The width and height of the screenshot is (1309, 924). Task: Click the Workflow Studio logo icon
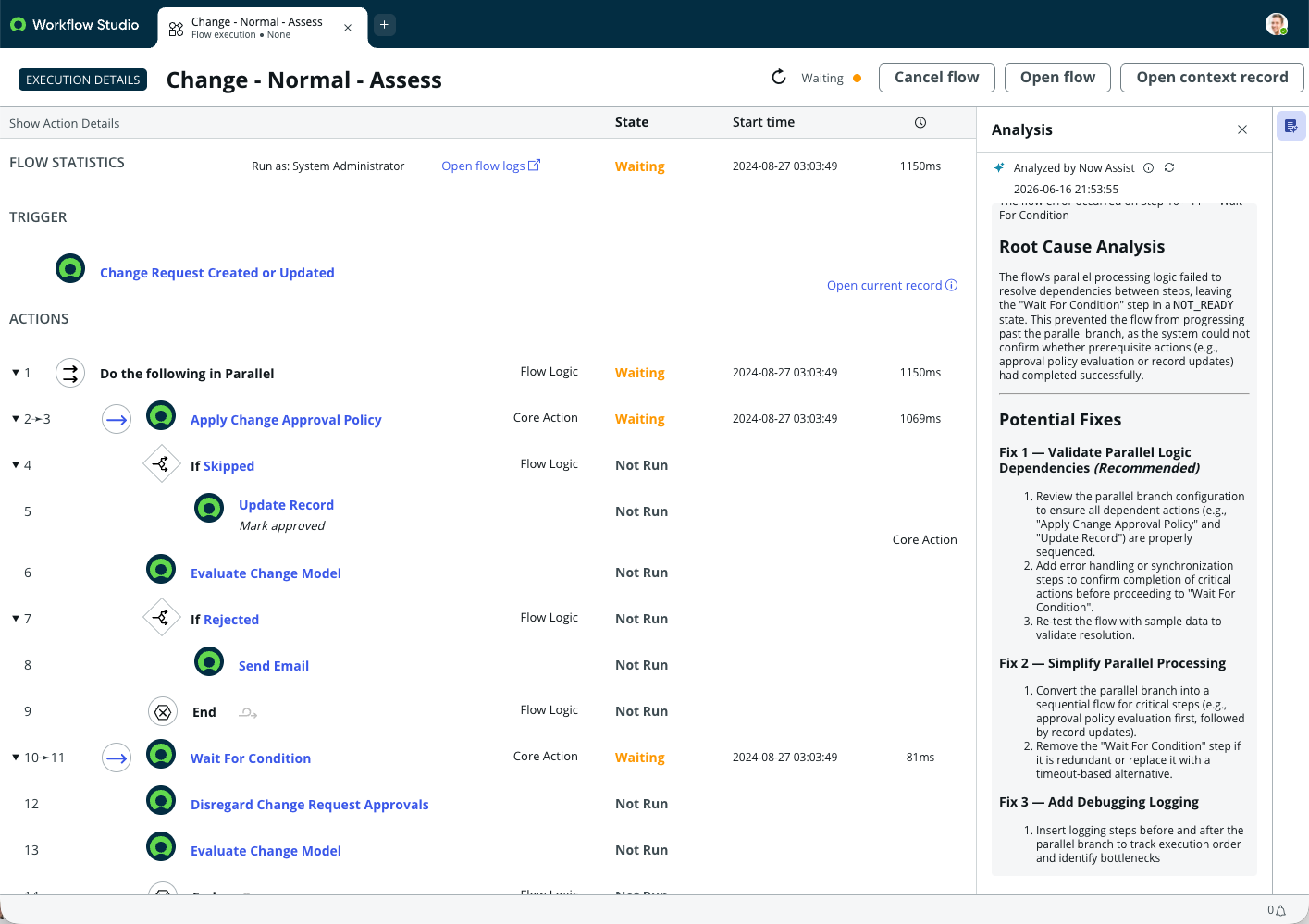[x=18, y=25]
